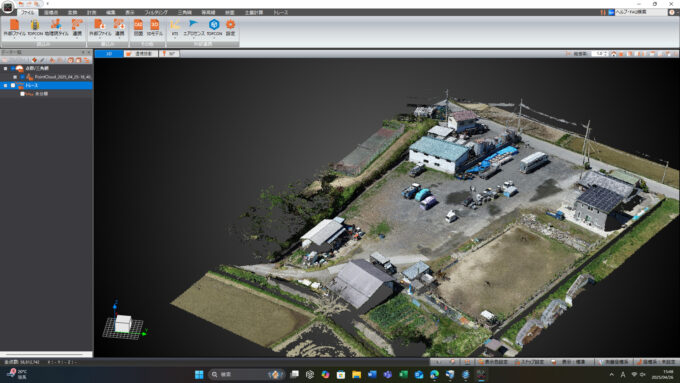Select the 地理院タイル import icon
The width and height of the screenshot is (680, 383).
(56, 27)
